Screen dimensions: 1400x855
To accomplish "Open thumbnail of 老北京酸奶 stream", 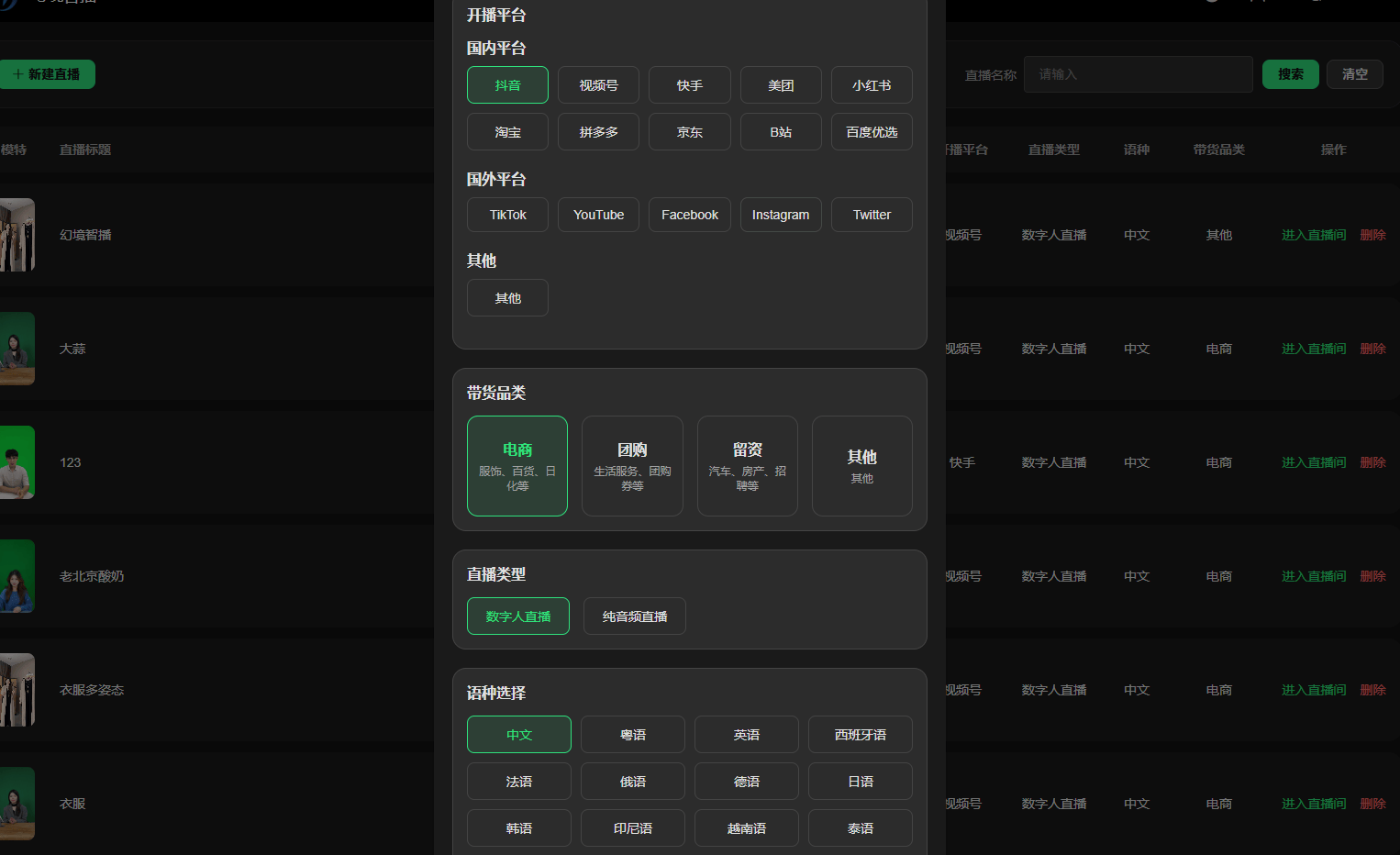I will click(17, 576).
